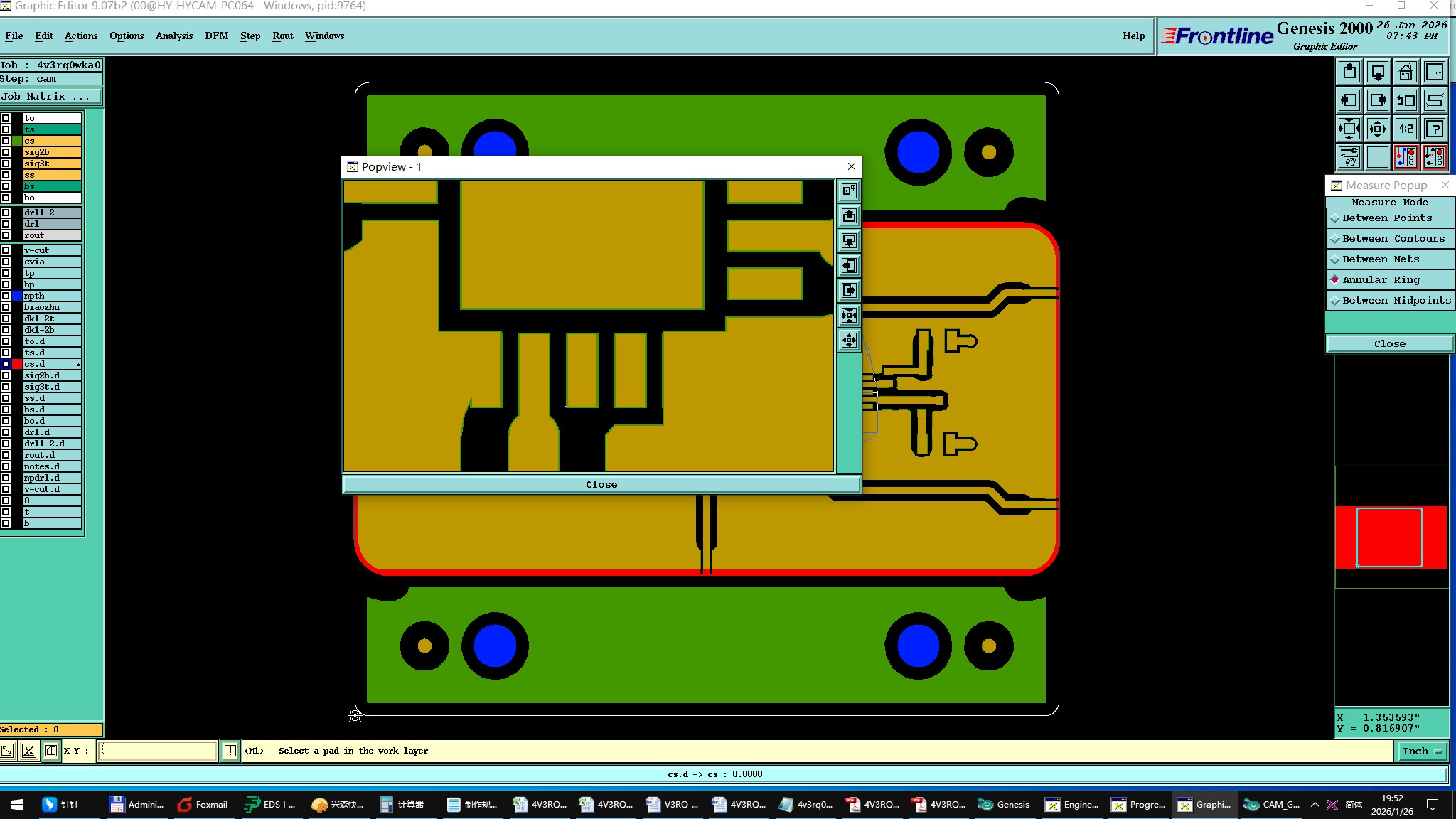Viewport: 1456px width, 819px height.
Task: Click the question mark help icon
Action: point(1435,129)
